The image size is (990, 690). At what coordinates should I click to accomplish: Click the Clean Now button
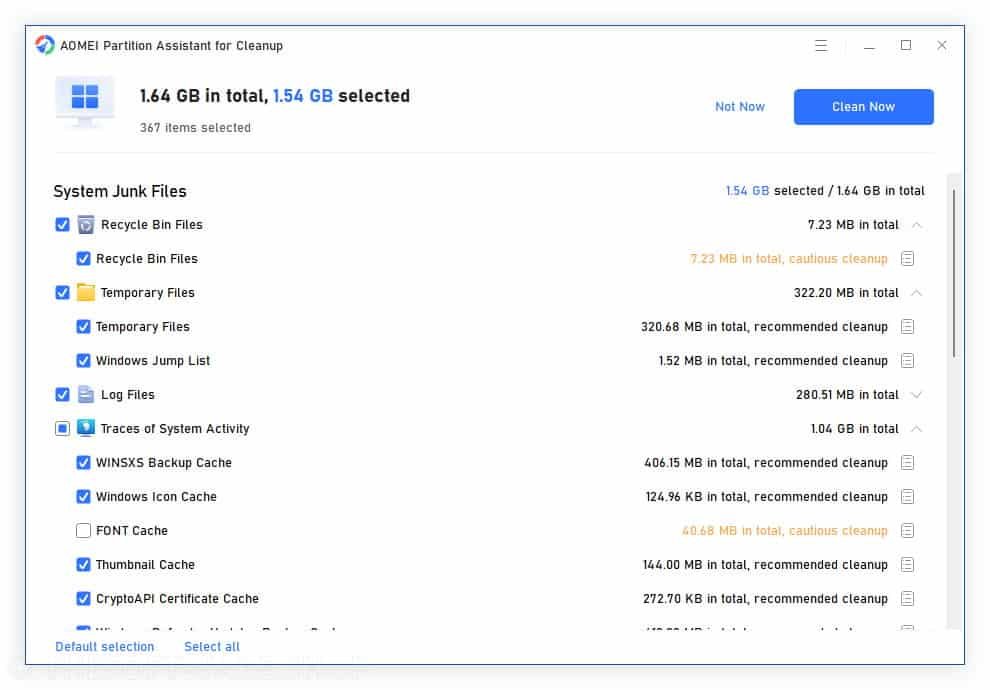[x=863, y=107]
